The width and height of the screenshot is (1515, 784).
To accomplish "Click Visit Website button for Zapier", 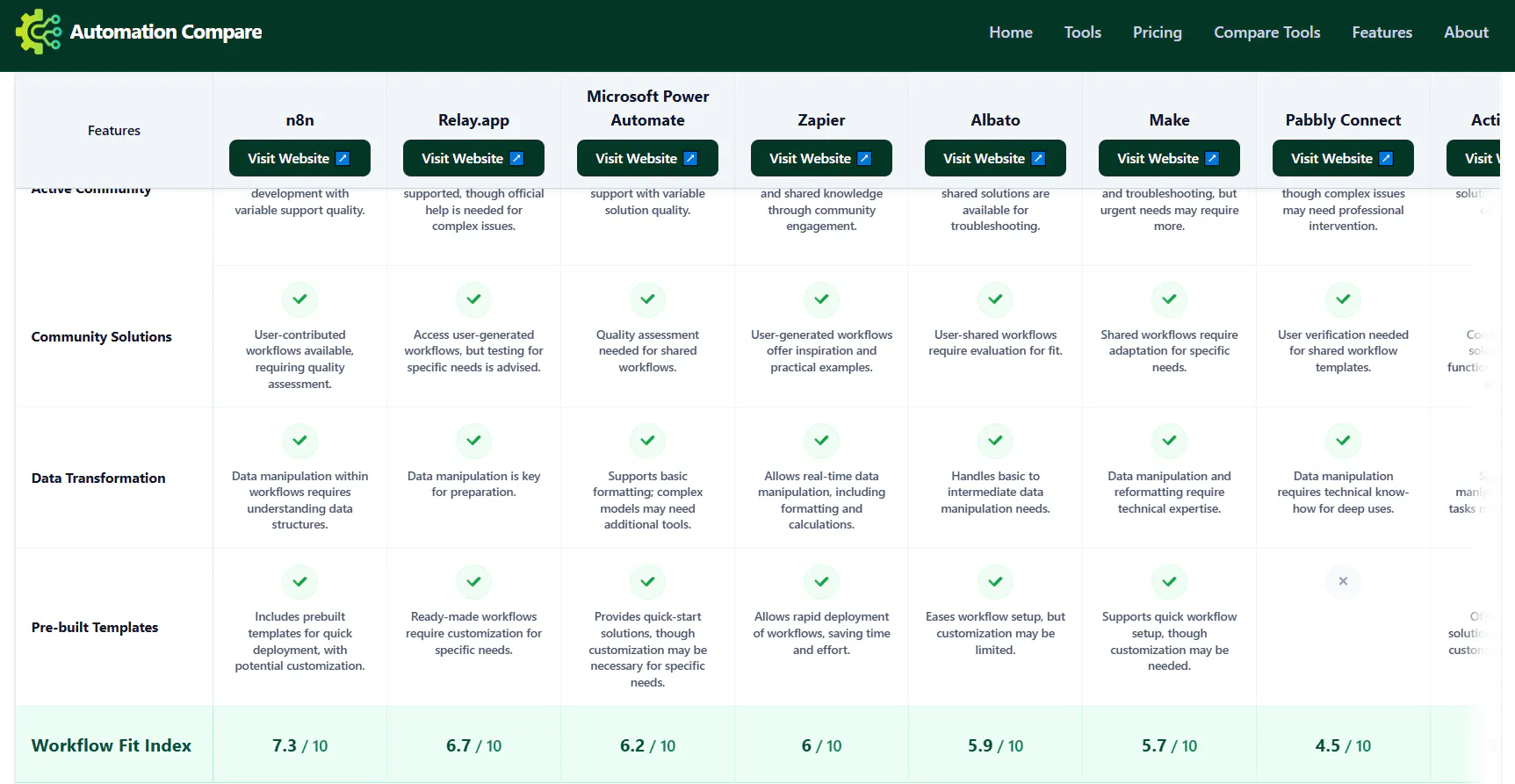I will tap(821, 158).
